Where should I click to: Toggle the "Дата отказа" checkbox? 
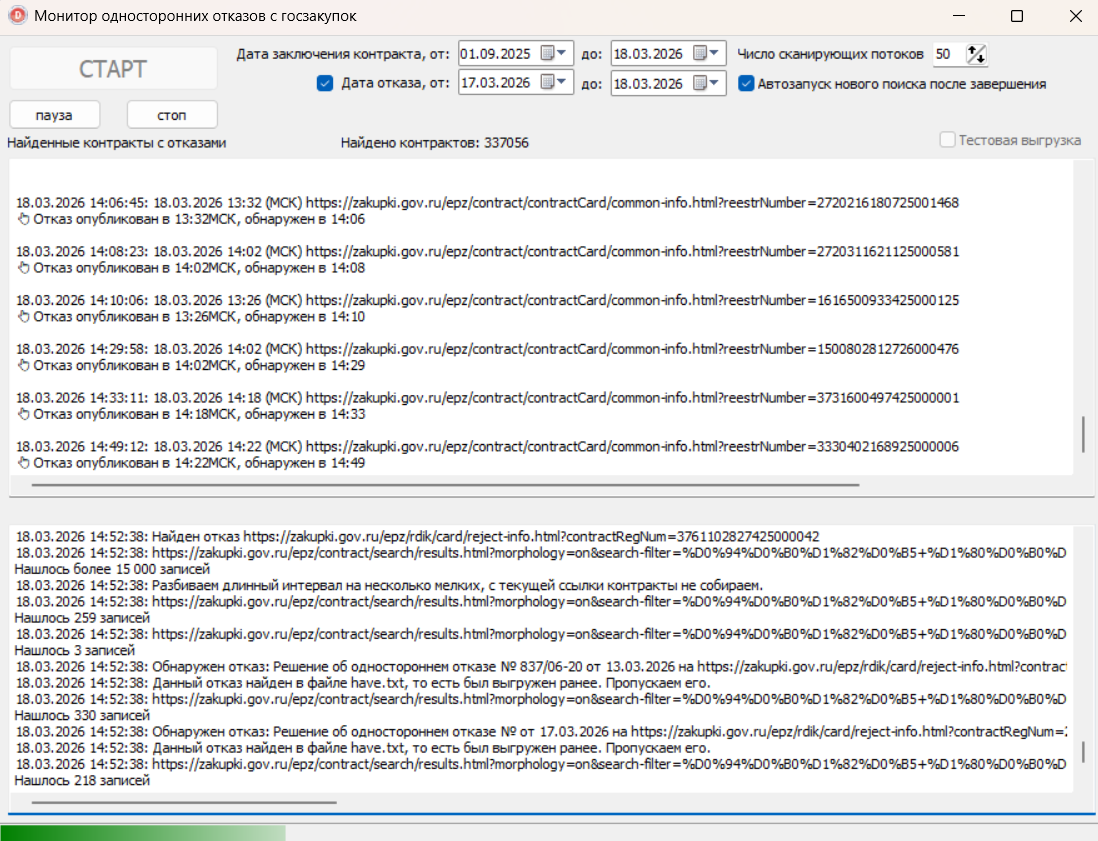[x=324, y=84]
